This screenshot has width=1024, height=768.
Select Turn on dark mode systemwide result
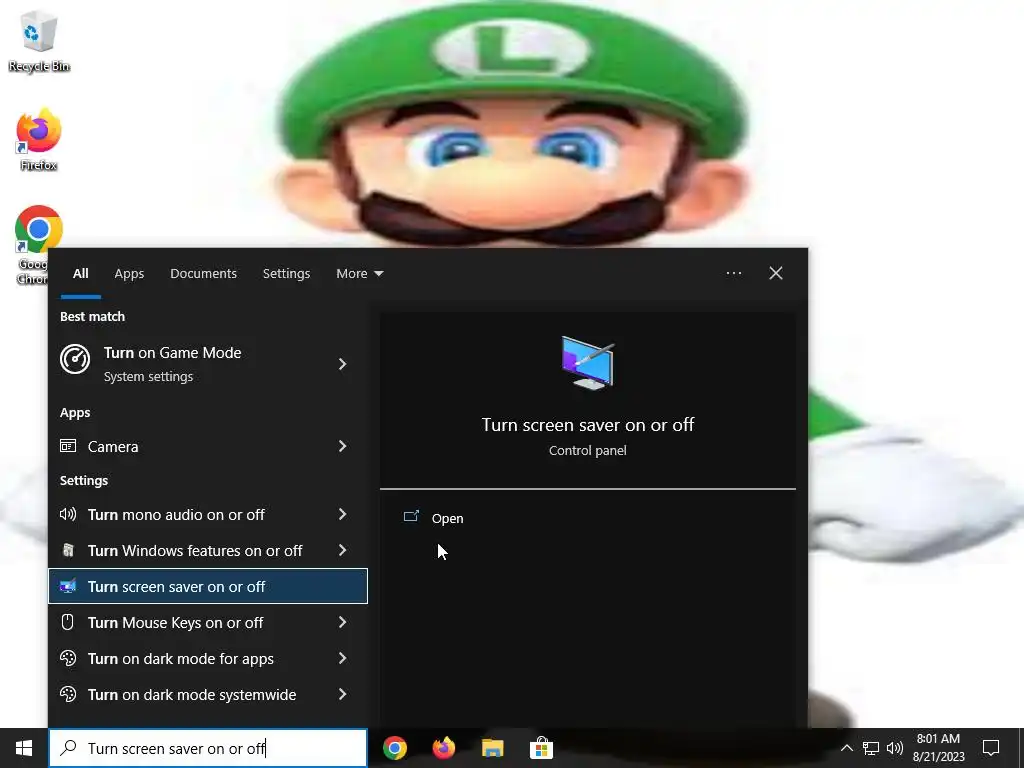208,694
